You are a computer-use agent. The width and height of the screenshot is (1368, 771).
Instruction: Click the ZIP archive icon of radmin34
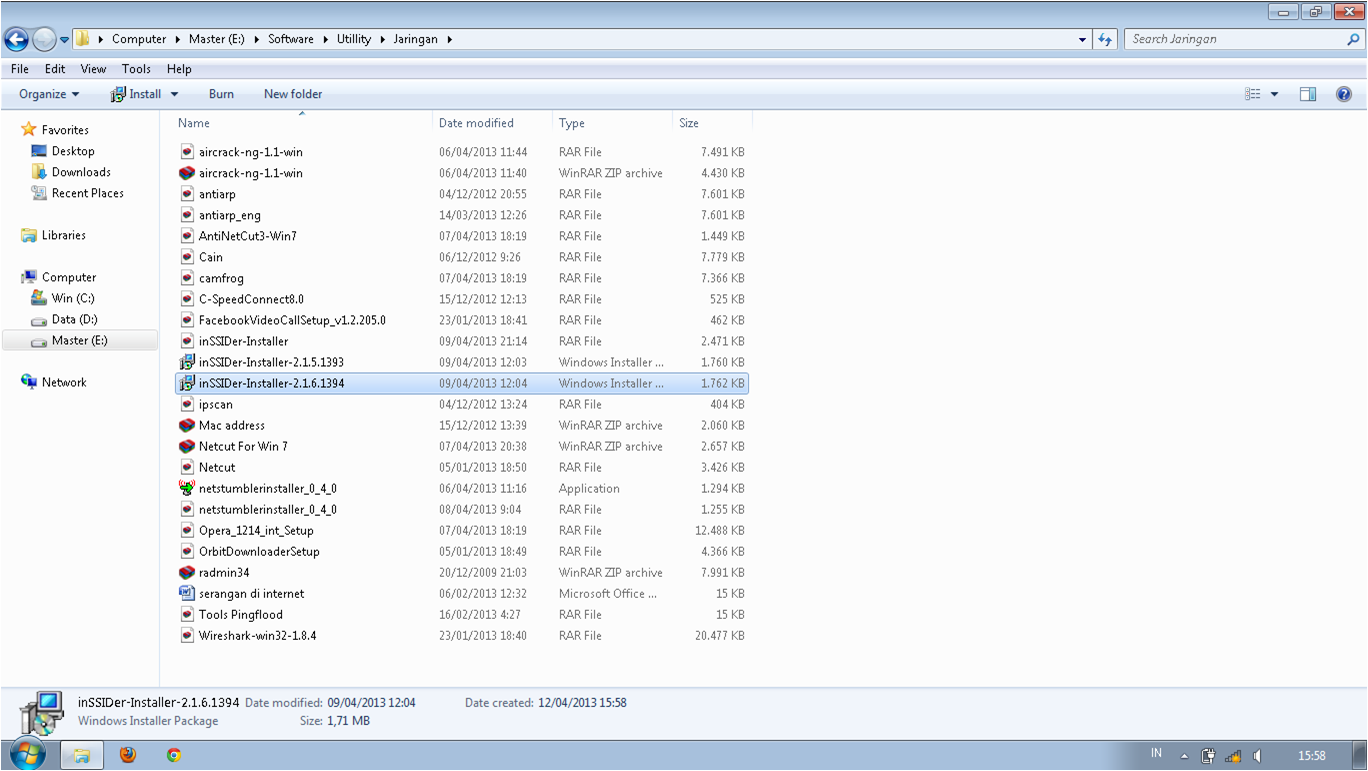[x=187, y=572]
